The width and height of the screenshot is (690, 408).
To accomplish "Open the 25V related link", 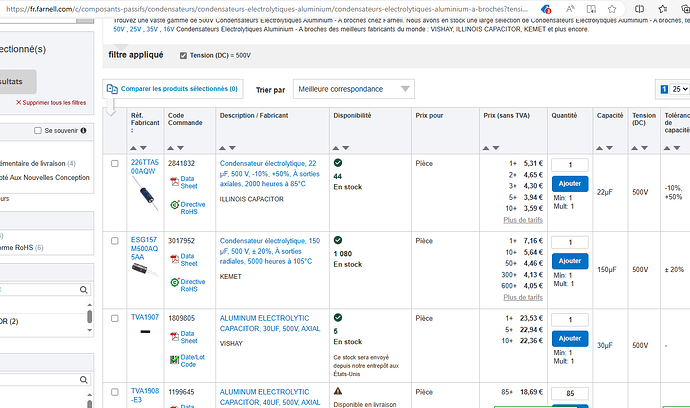I will [136, 29].
